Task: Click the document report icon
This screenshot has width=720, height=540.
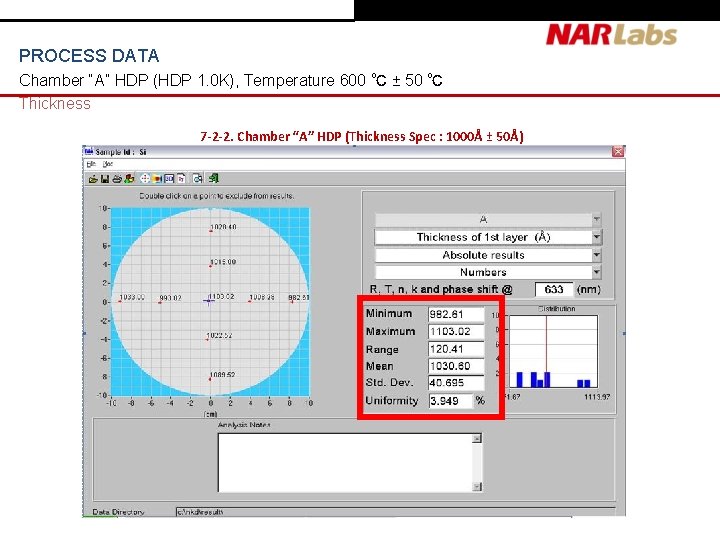Action: 181,179
